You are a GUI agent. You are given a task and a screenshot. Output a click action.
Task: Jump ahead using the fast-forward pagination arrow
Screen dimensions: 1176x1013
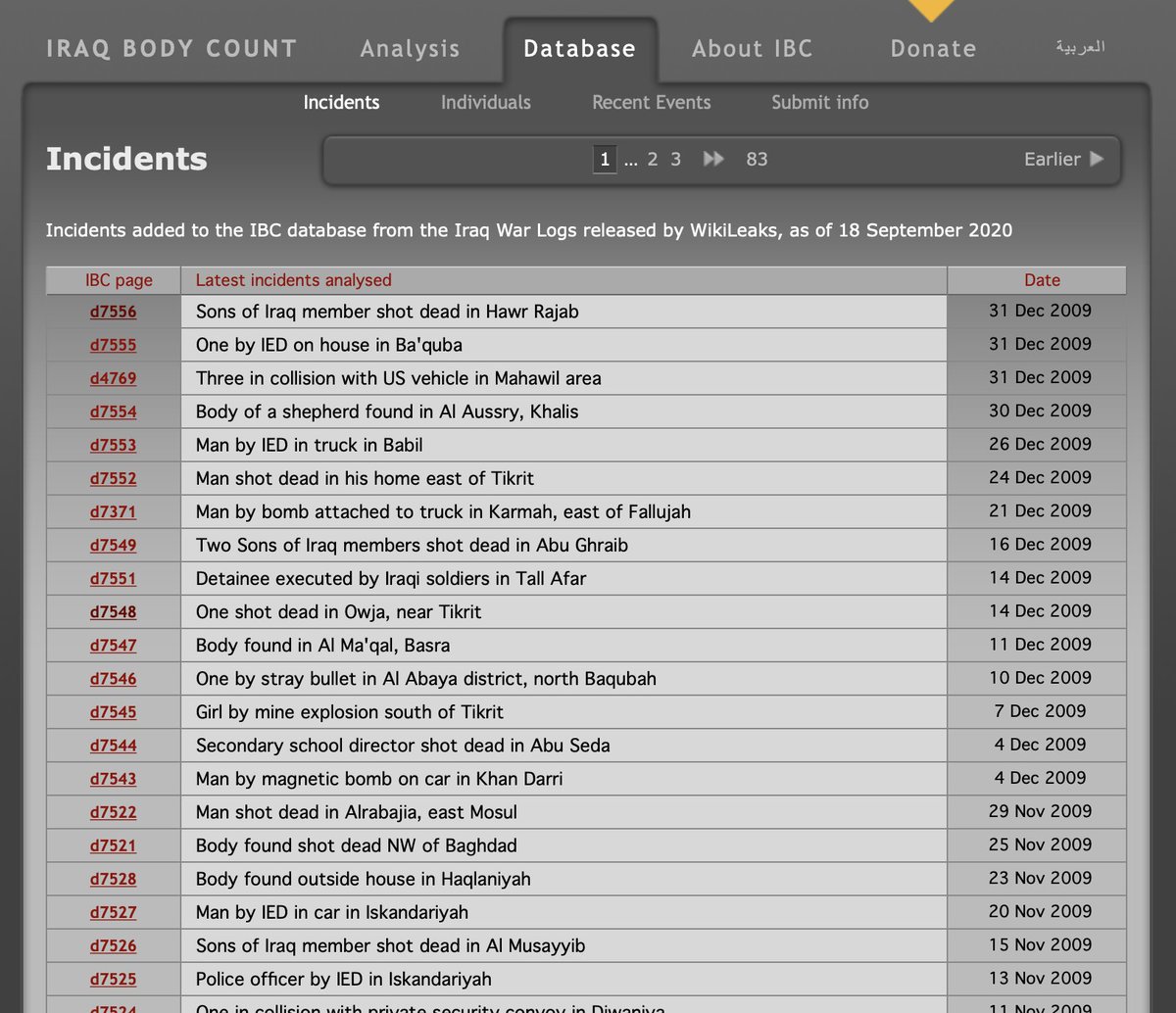click(x=712, y=159)
